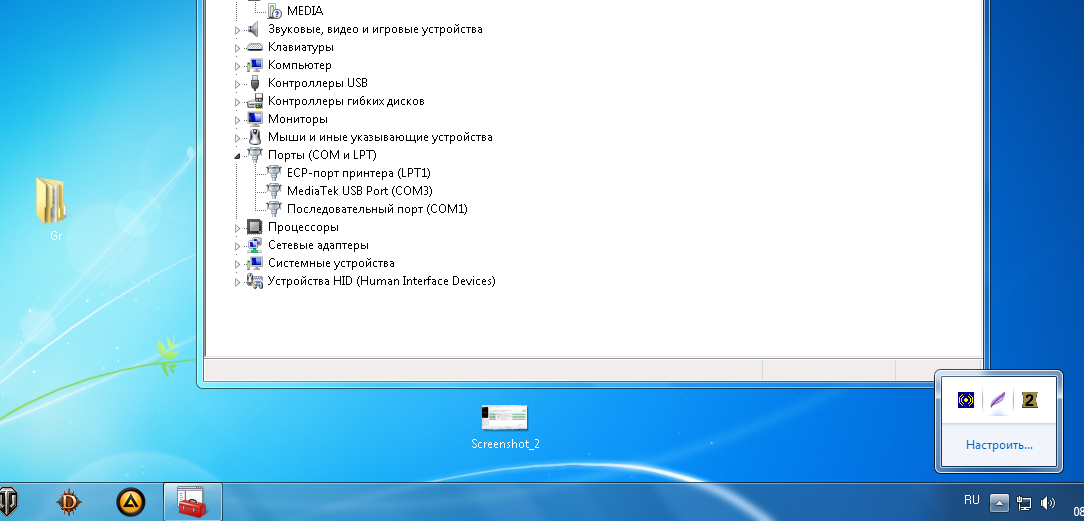The height and width of the screenshot is (521, 1084).
Task: Select the Сетевые адаптеры label
Action: click(318, 245)
